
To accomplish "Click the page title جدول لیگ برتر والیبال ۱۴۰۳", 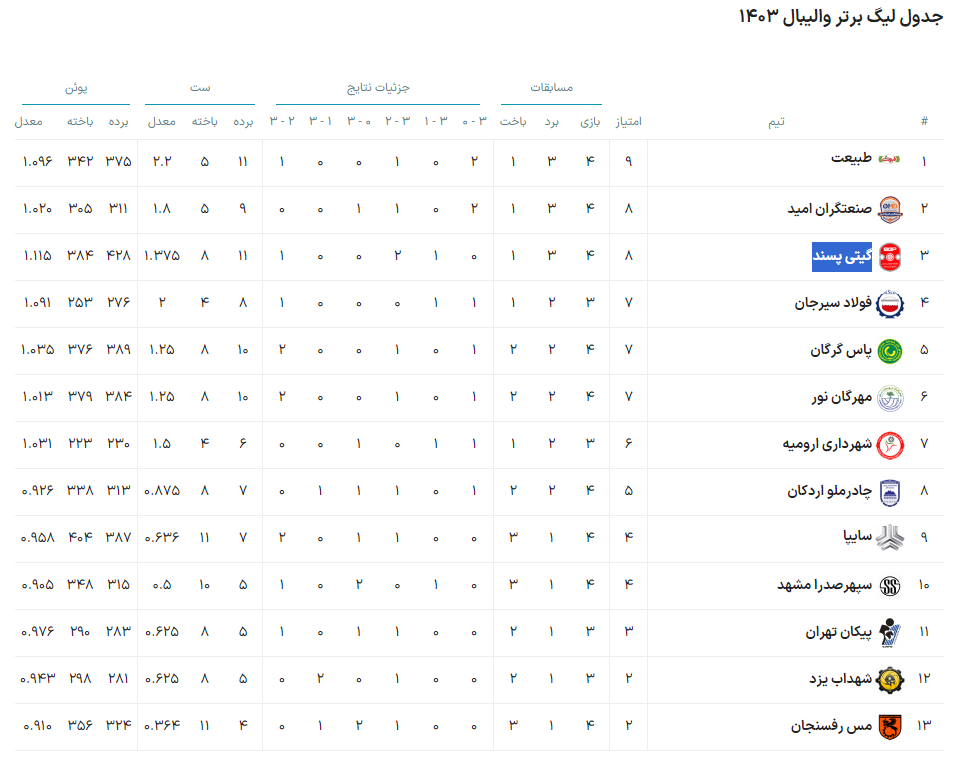I will point(841,16).
